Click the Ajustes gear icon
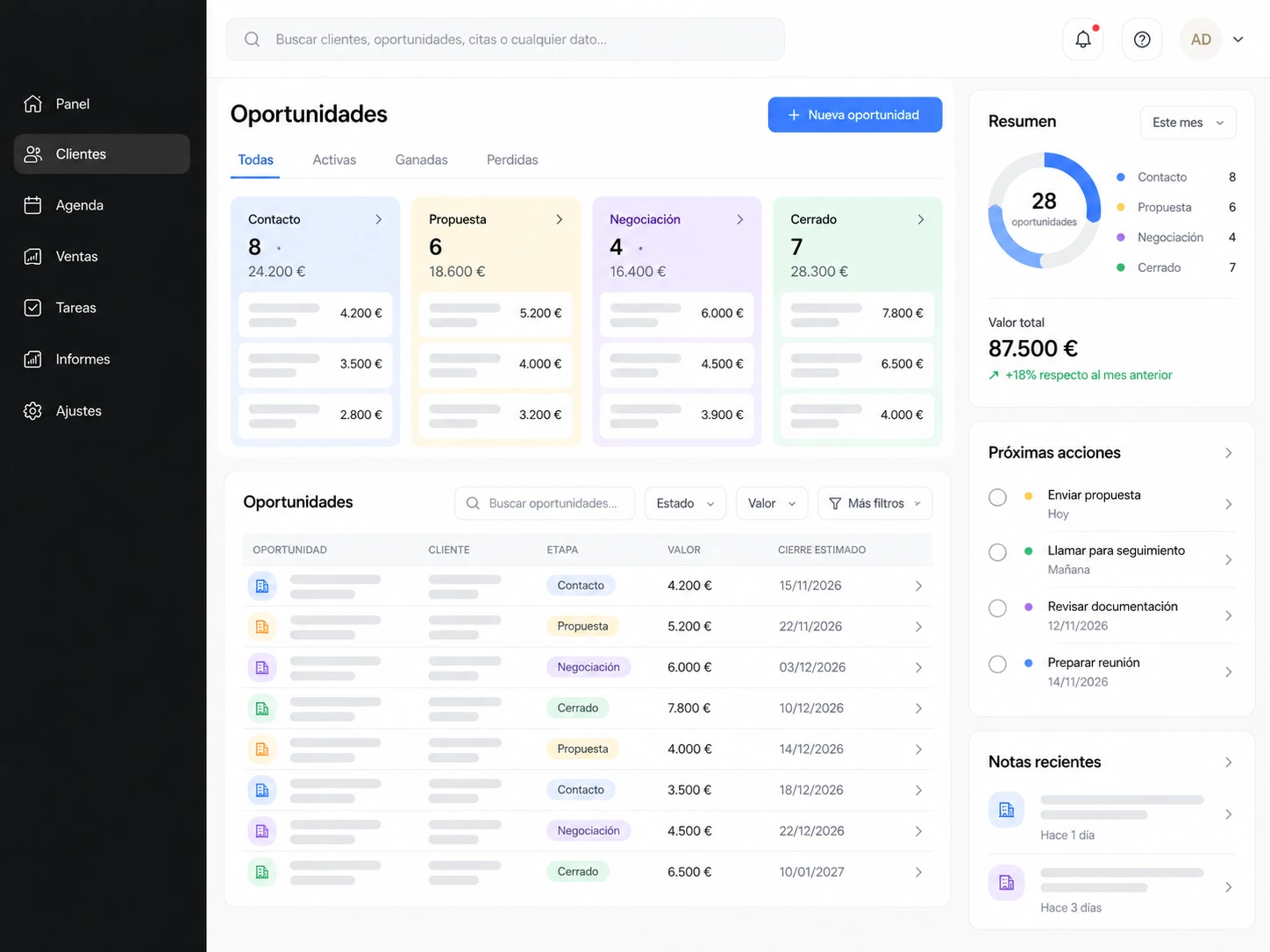The height and width of the screenshot is (952, 1270). coord(32,411)
